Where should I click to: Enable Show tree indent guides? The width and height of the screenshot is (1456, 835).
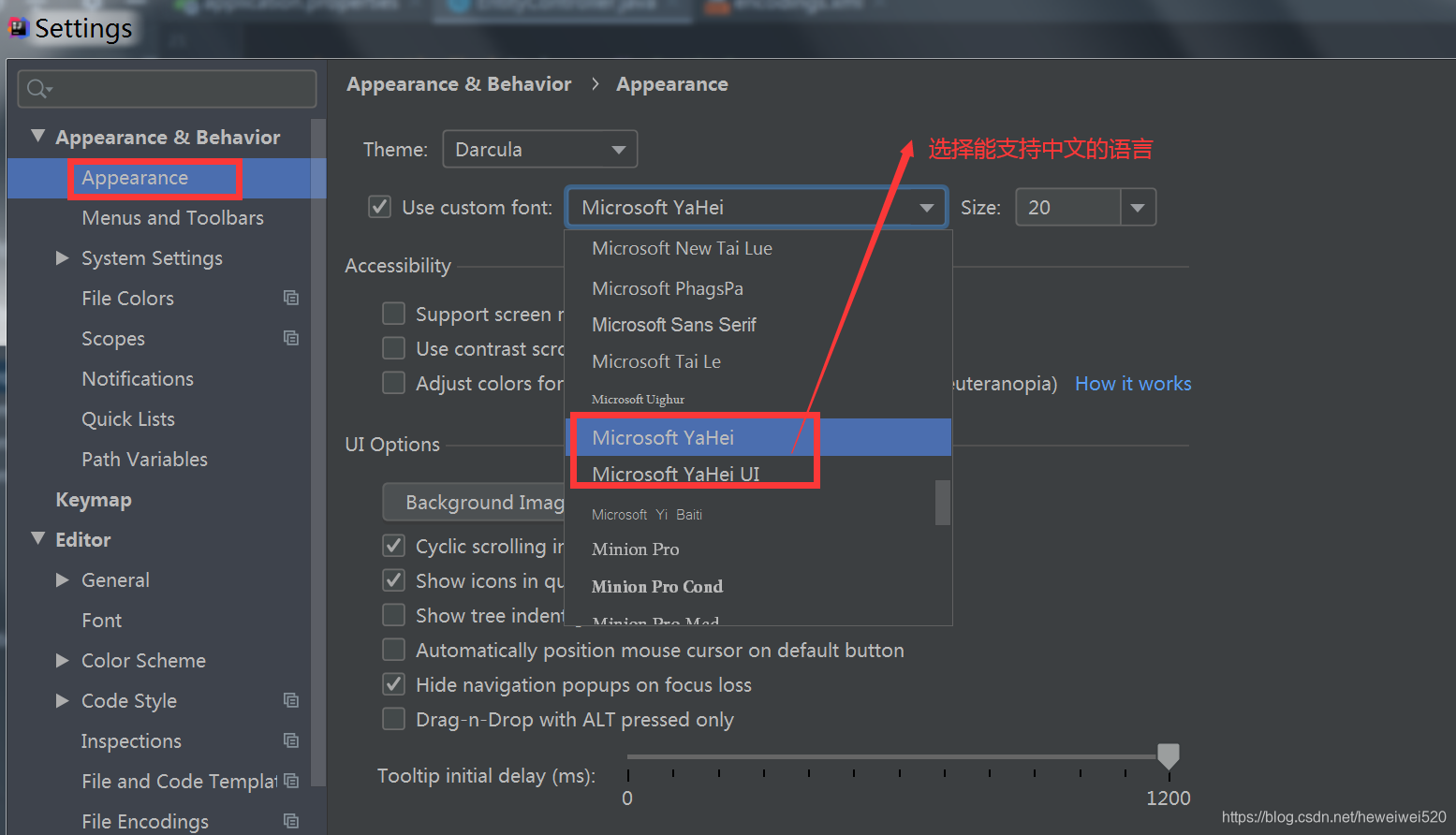[x=394, y=615]
